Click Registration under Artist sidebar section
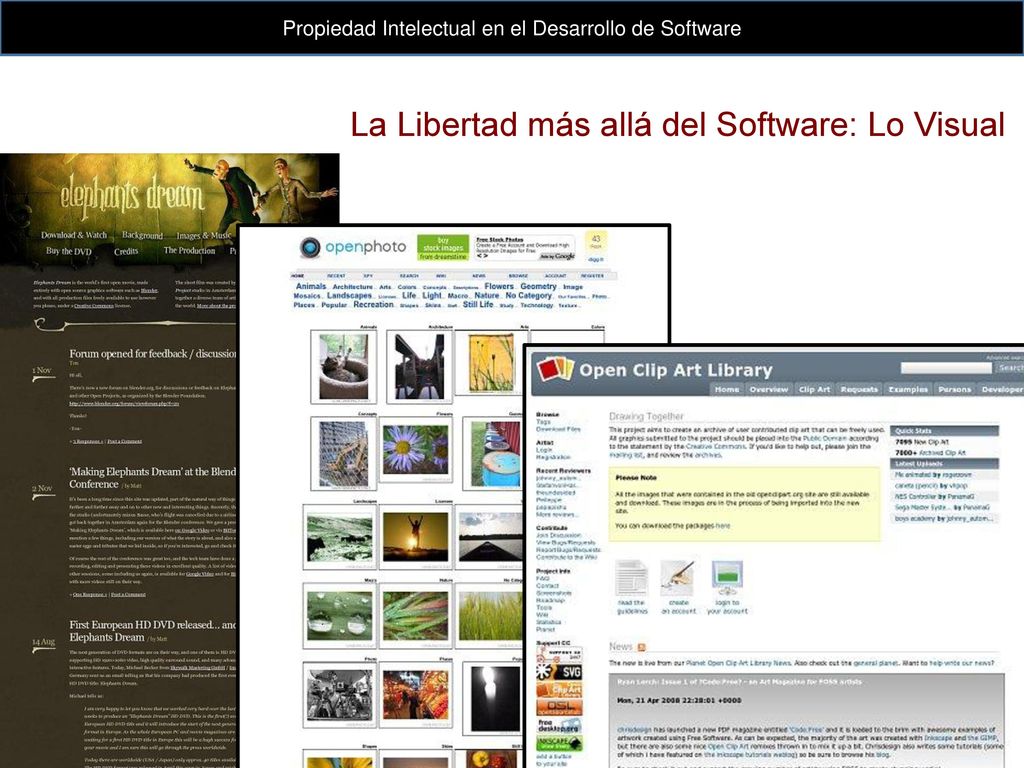 click(553, 457)
